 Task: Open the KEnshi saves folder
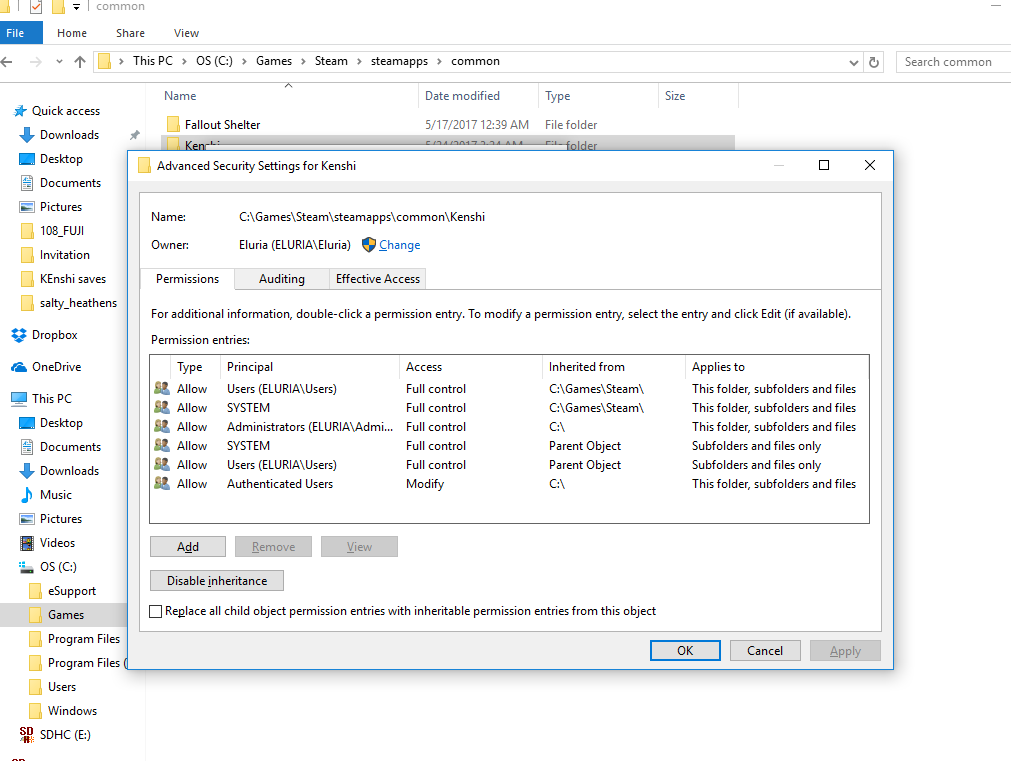click(72, 279)
